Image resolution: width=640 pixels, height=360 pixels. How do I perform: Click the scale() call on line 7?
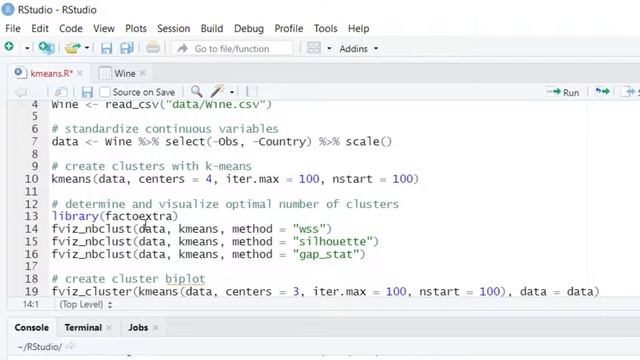369,142
